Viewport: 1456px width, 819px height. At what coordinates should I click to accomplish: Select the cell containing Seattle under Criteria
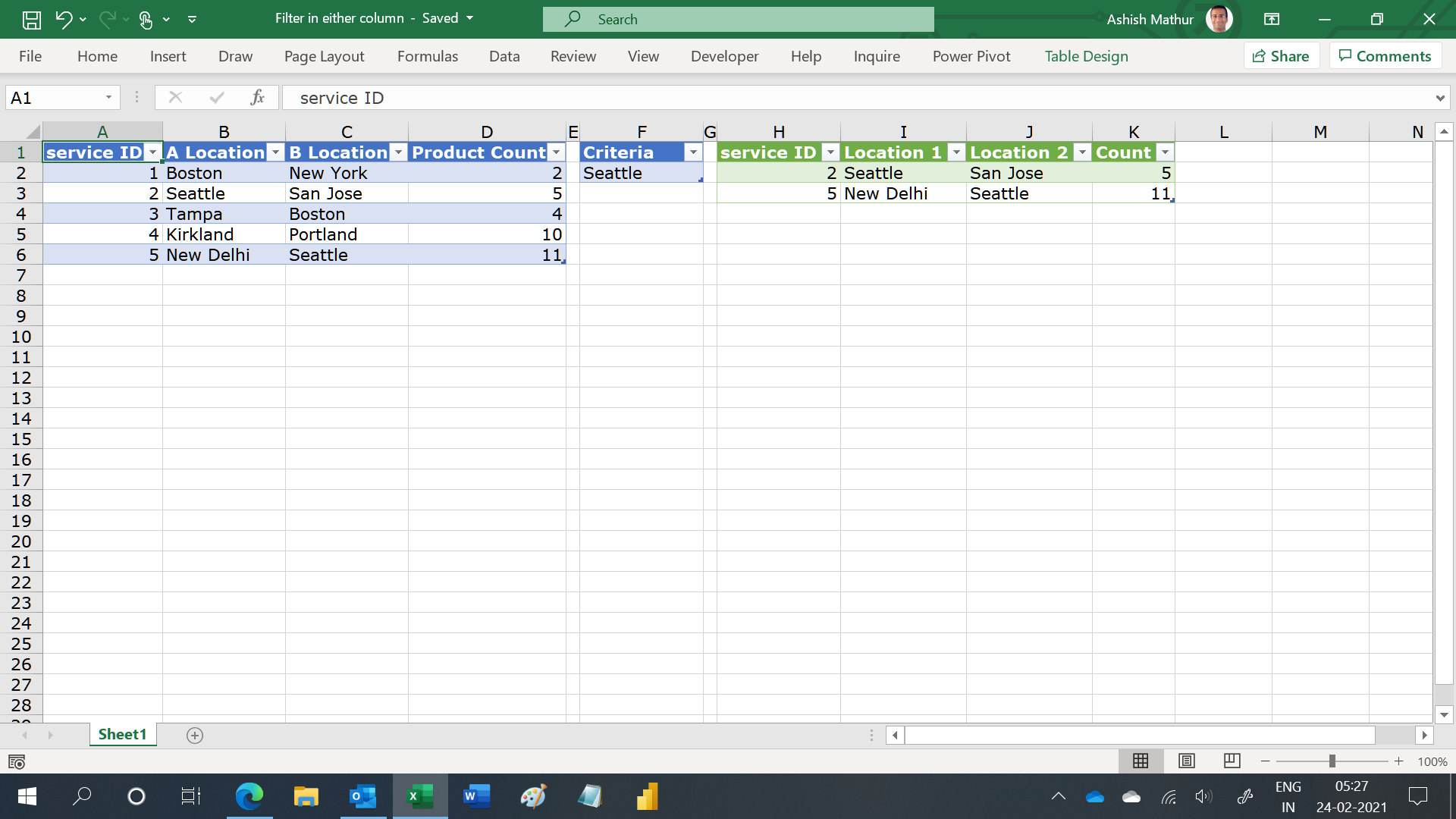coord(641,173)
